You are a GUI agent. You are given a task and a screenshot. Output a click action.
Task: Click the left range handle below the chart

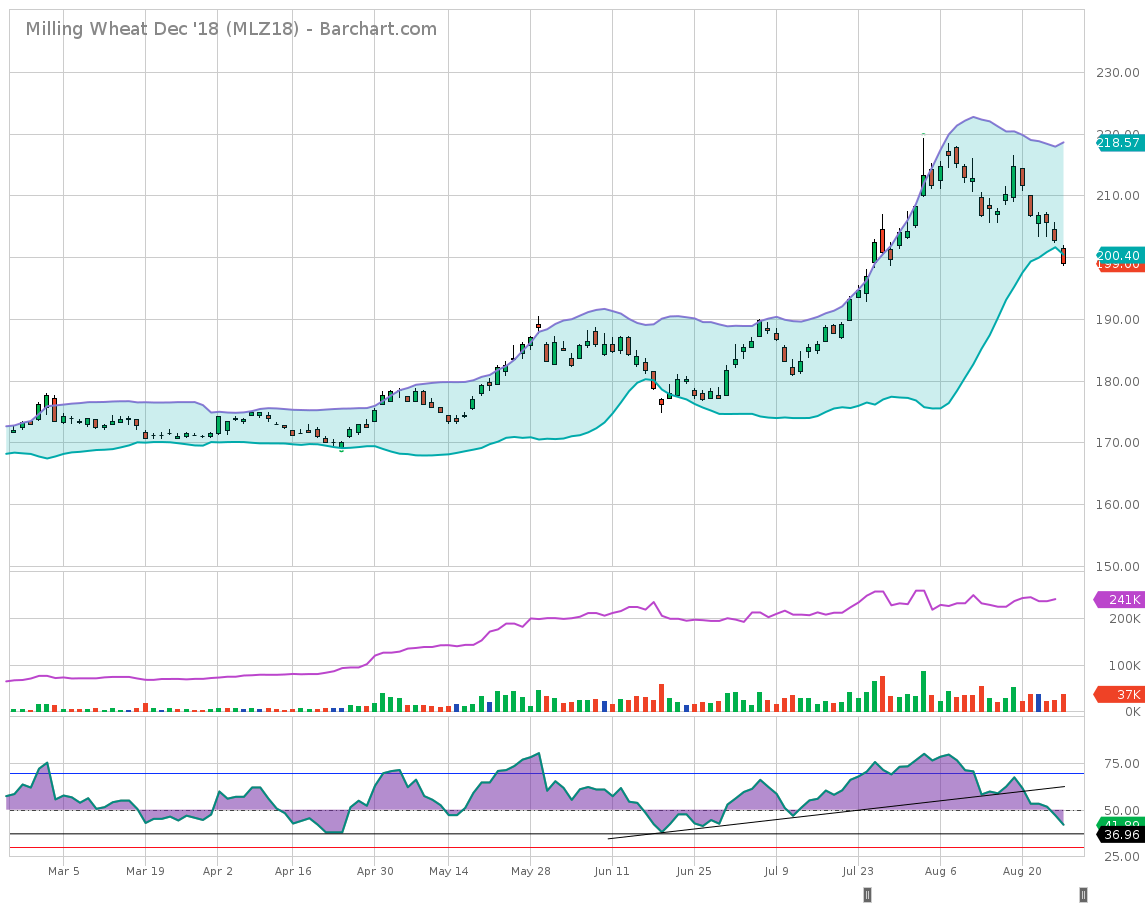pos(867,894)
